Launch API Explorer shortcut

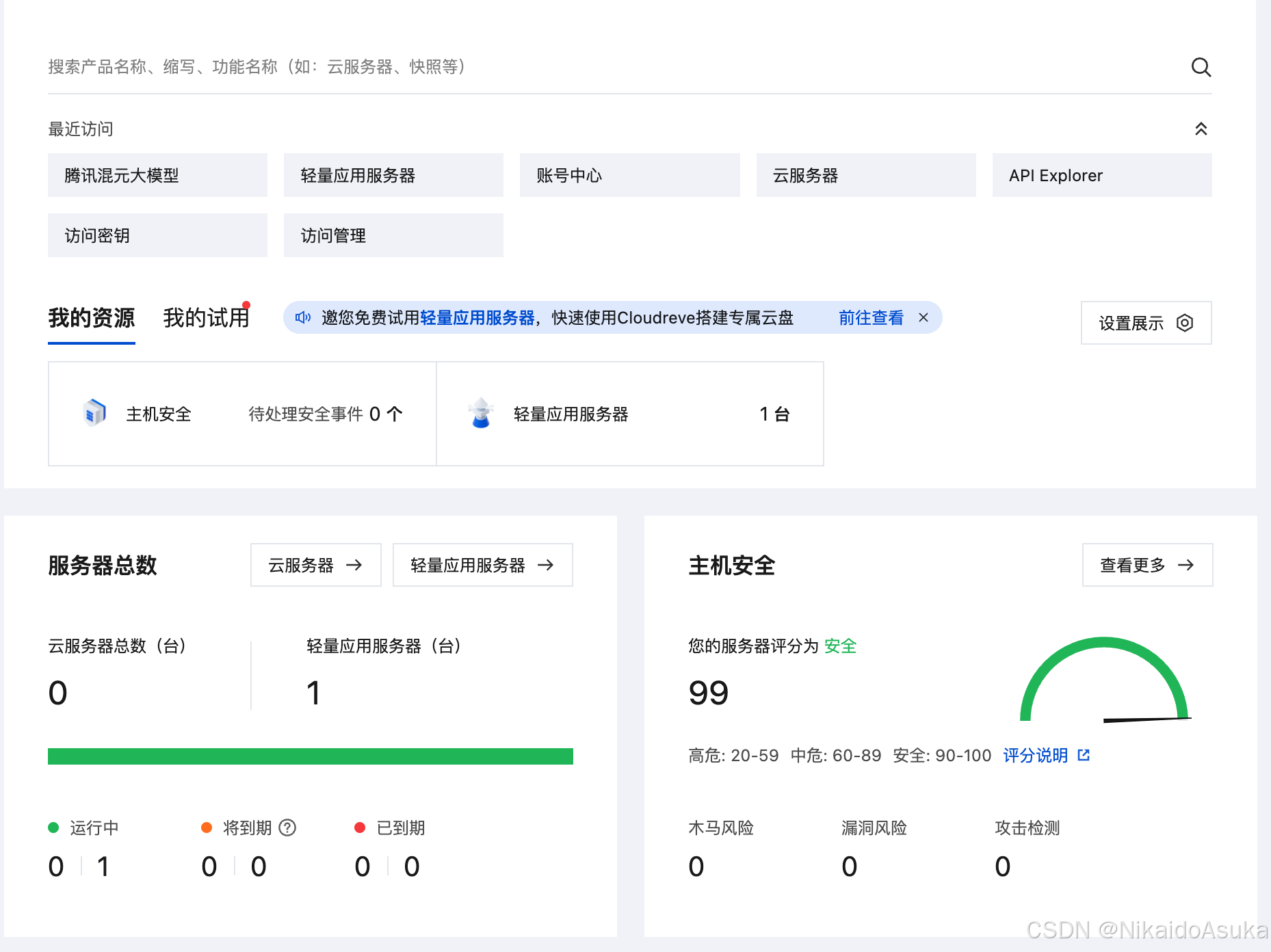pos(1102,175)
